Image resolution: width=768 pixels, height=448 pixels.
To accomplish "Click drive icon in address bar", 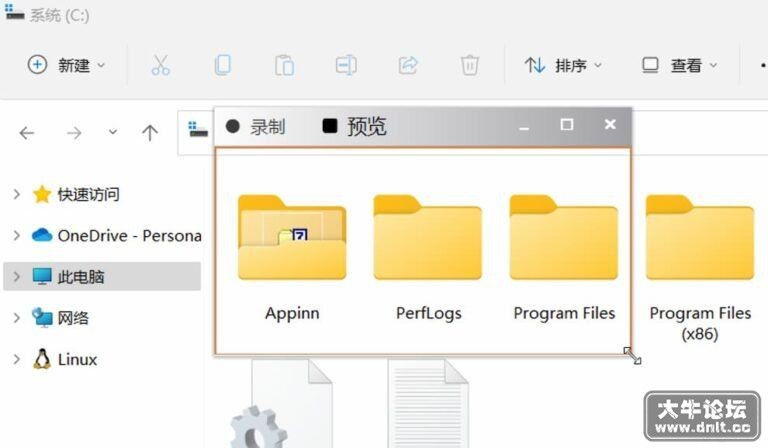I will click(x=198, y=130).
